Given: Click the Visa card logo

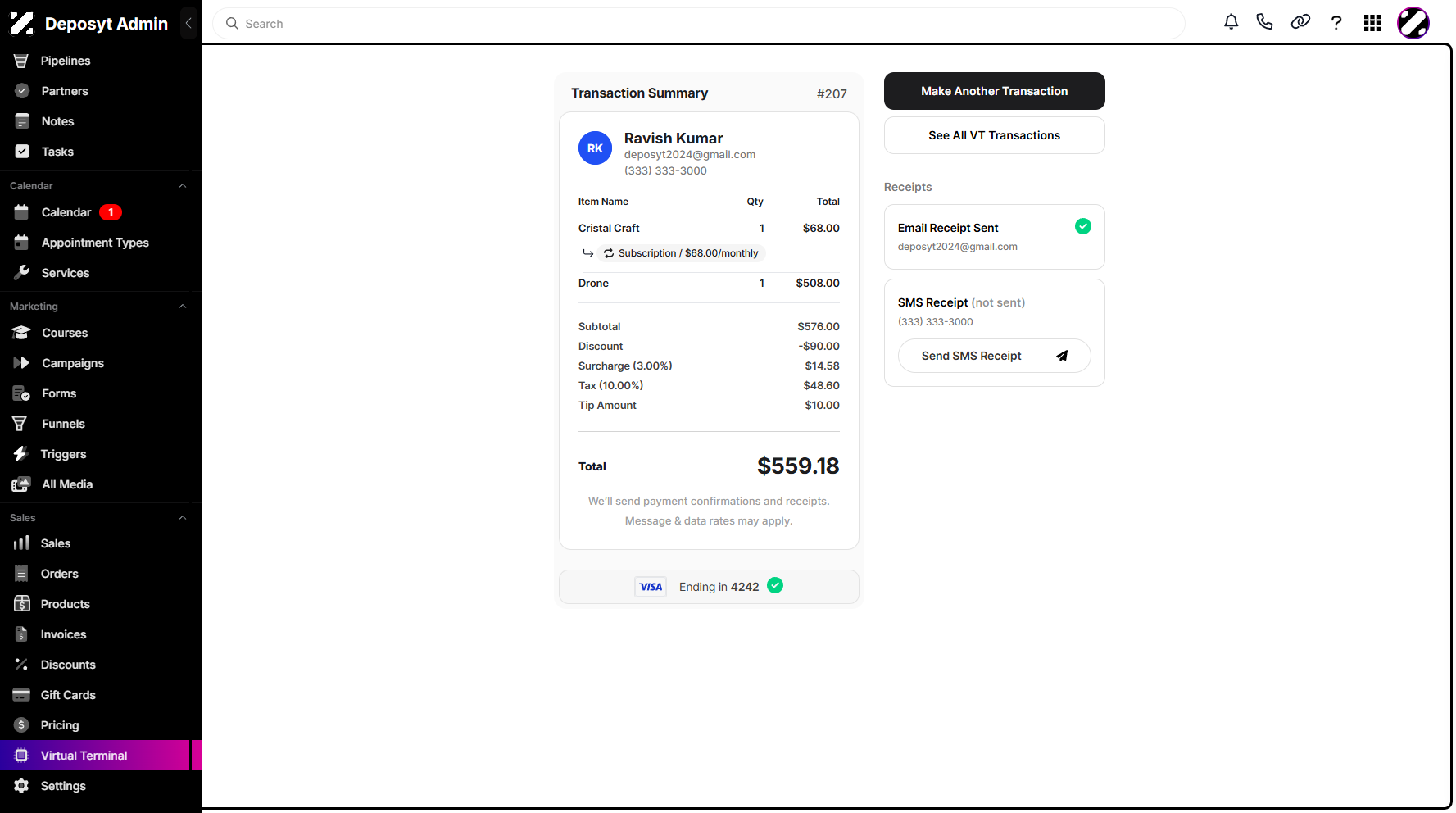Looking at the screenshot, I should (x=651, y=587).
